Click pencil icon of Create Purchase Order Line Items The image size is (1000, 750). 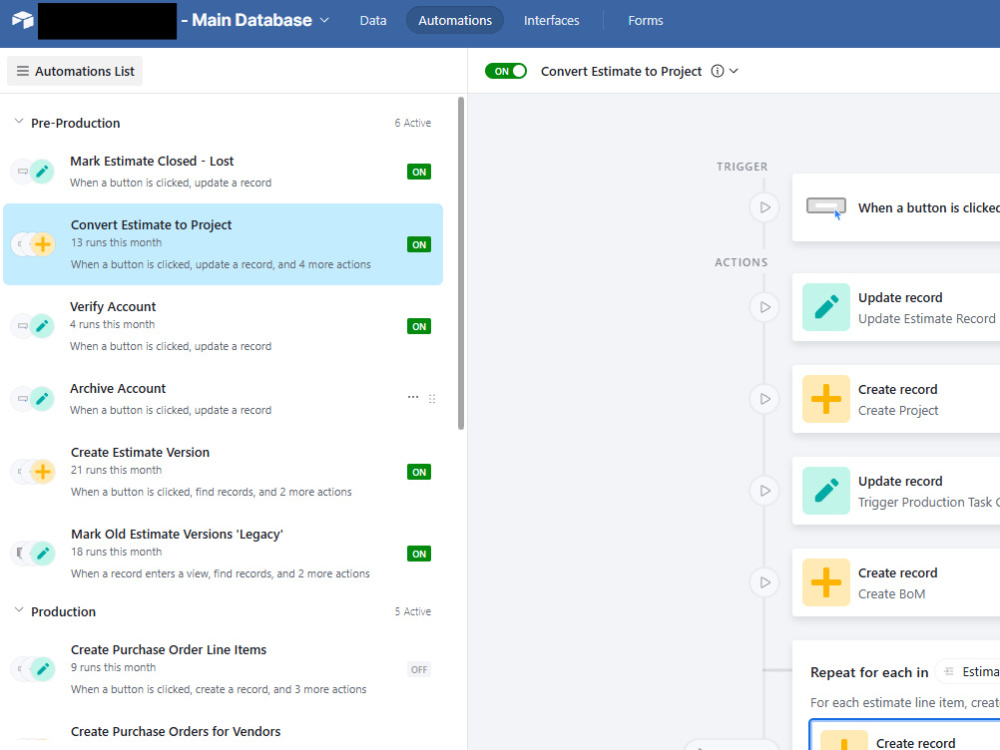42,669
